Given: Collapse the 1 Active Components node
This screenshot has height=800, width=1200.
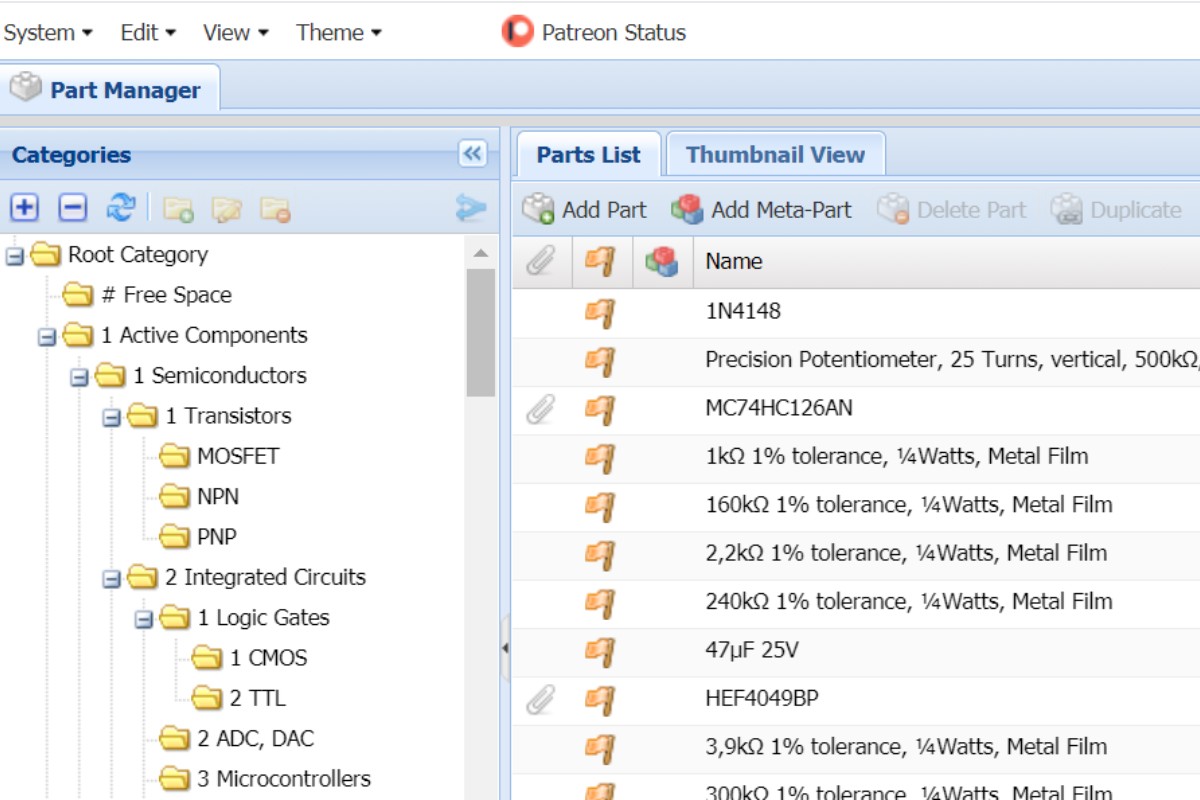Looking at the screenshot, I should (46, 337).
